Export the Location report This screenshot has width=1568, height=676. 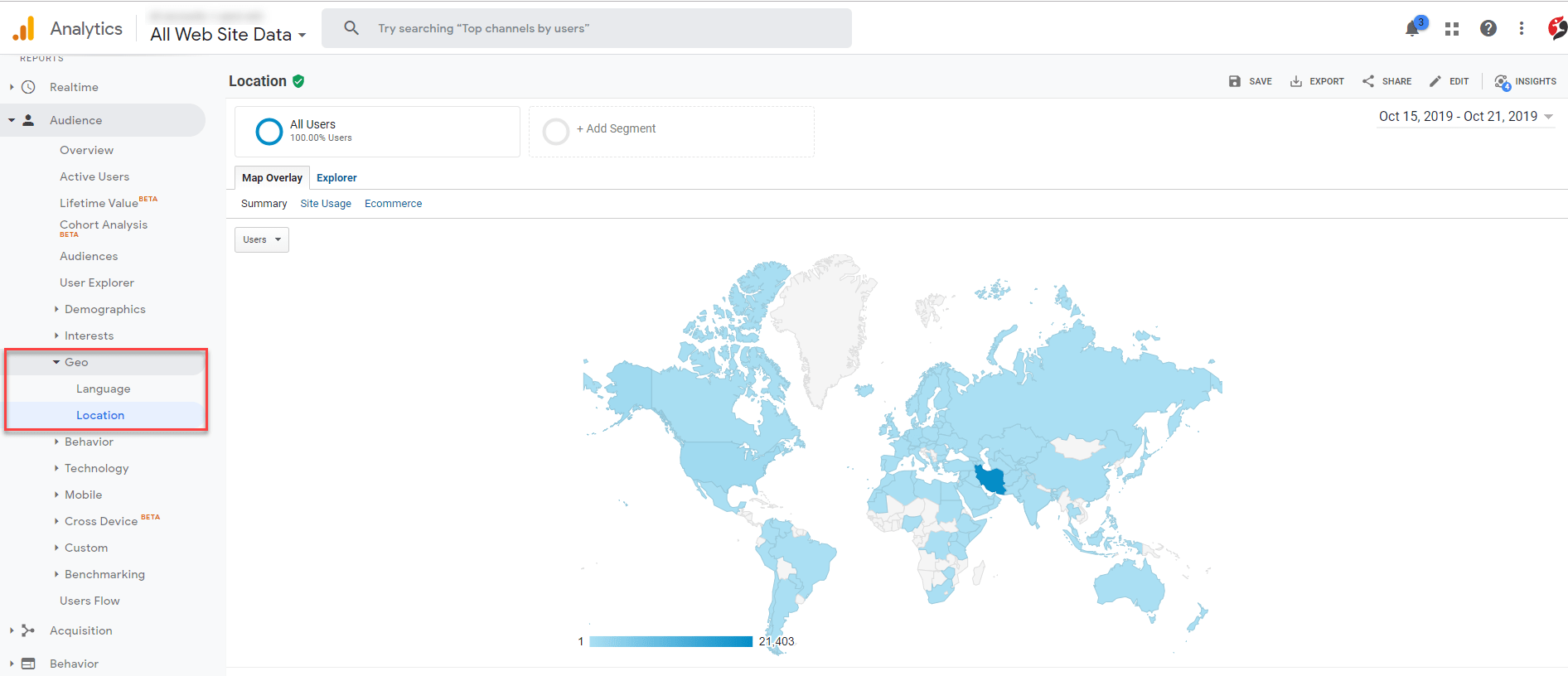1317,81
